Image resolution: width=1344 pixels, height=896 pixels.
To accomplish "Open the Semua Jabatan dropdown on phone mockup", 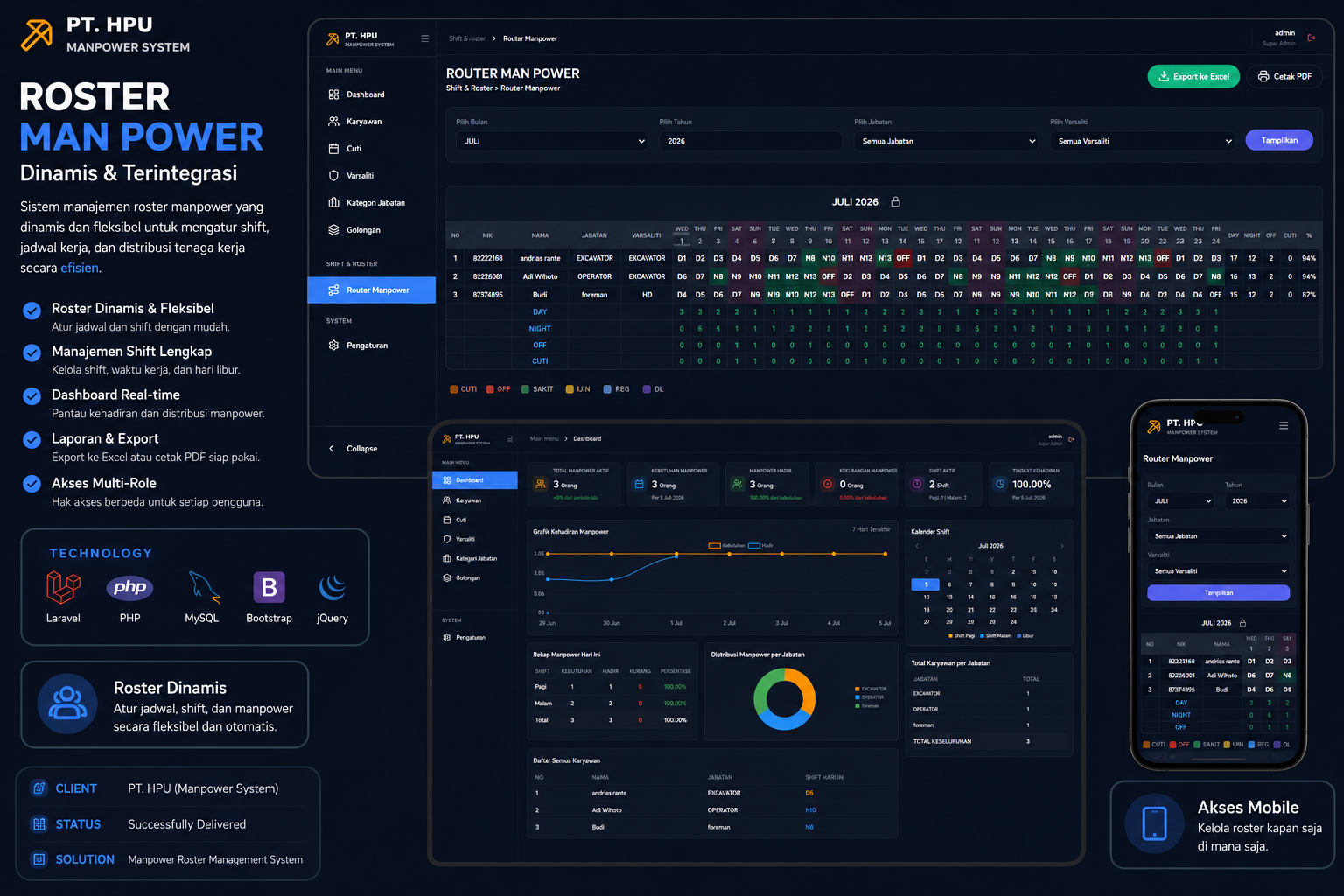I will tap(1219, 536).
